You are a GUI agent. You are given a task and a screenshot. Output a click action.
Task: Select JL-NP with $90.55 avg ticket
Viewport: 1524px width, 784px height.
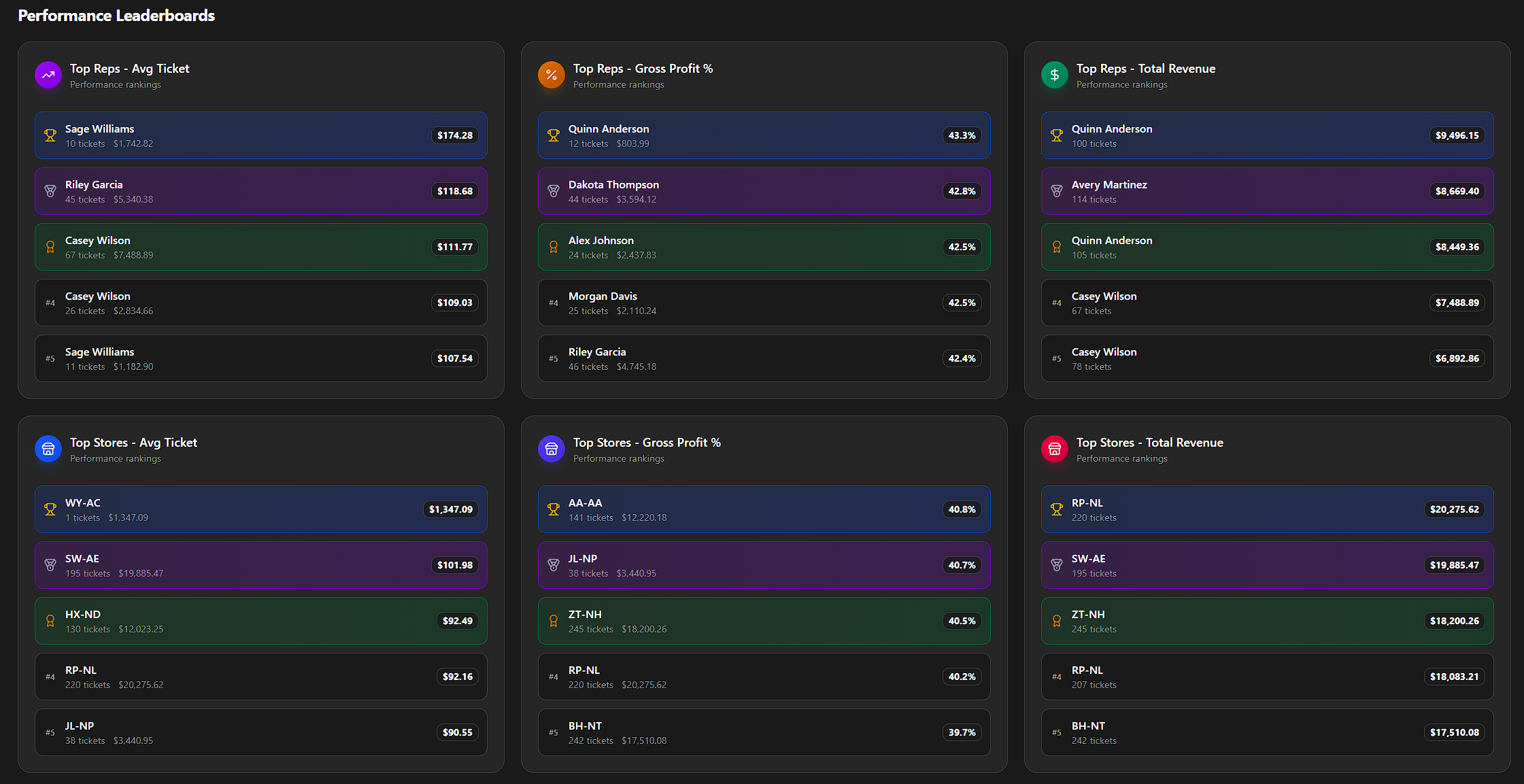pos(261,732)
